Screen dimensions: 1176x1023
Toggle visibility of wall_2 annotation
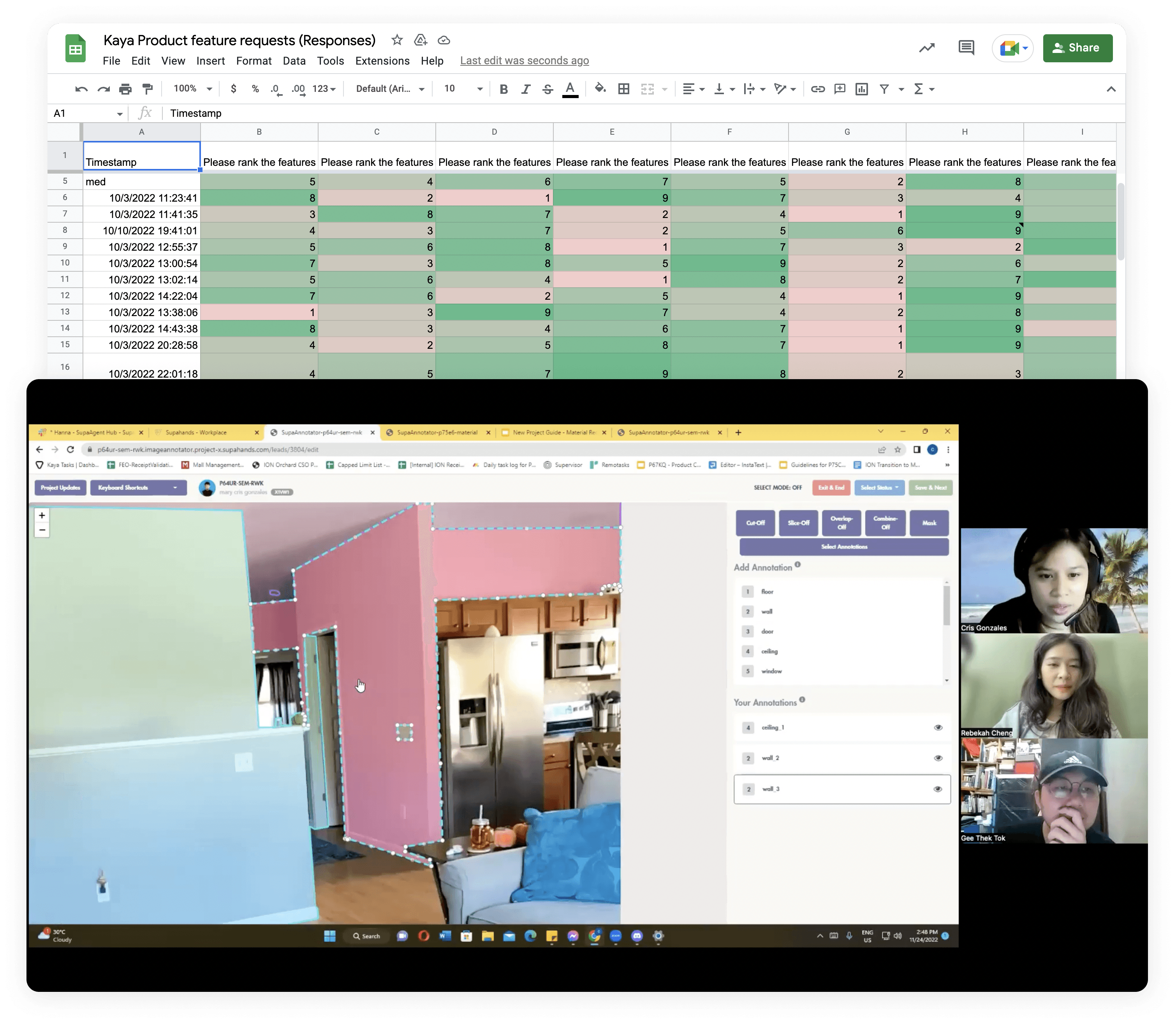click(x=938, y=758)
